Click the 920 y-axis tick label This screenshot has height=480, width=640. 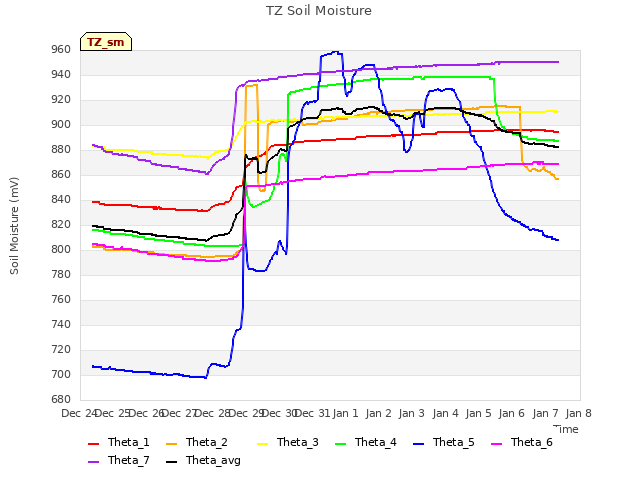pos(61,100)
